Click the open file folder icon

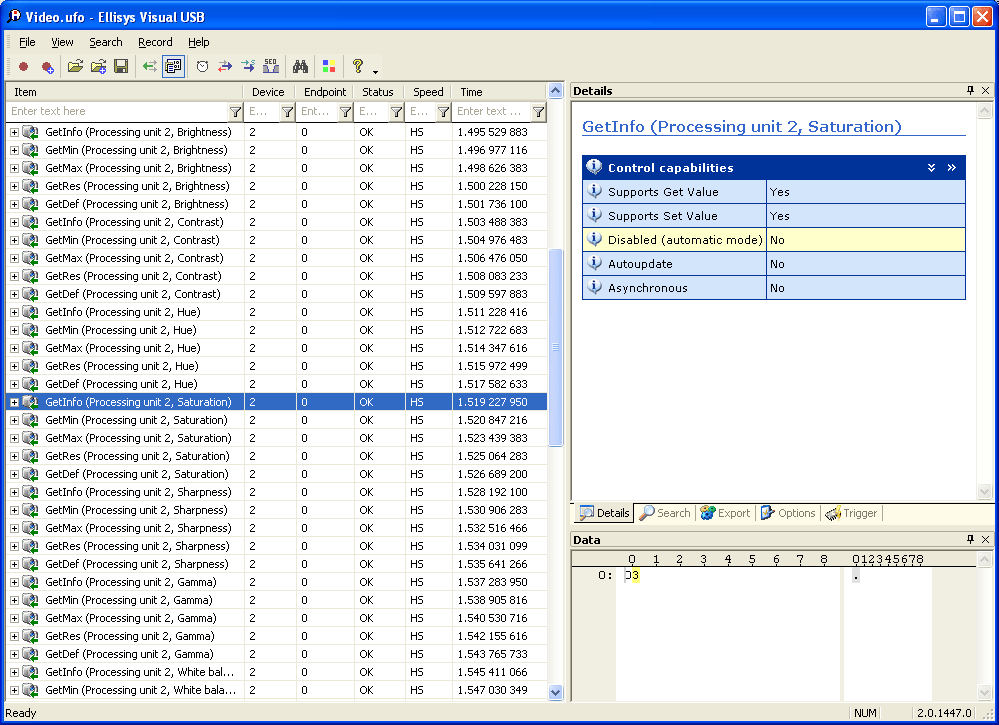(75, 67)
